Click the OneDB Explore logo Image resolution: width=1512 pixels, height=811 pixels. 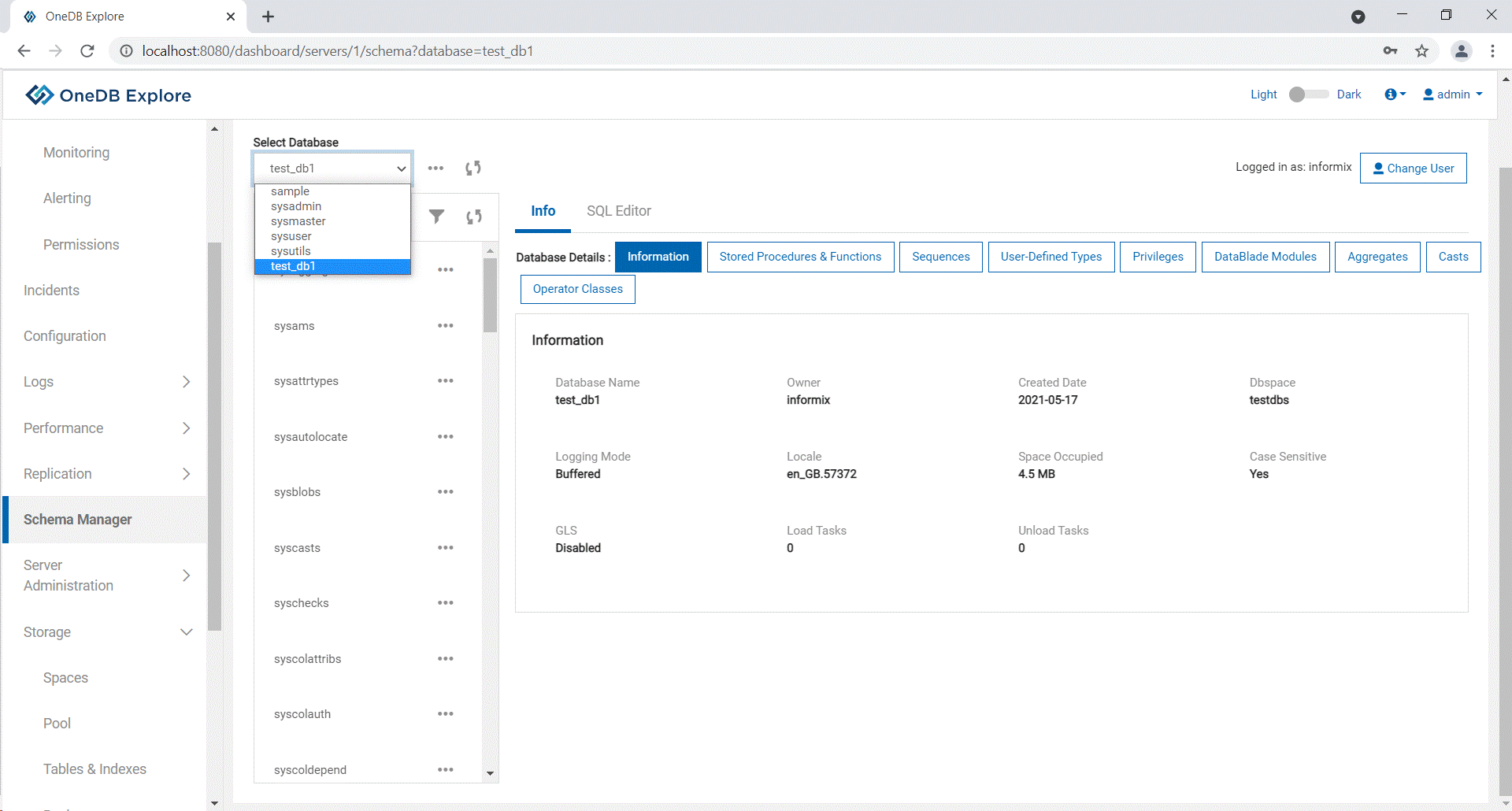tap(109, 95)
